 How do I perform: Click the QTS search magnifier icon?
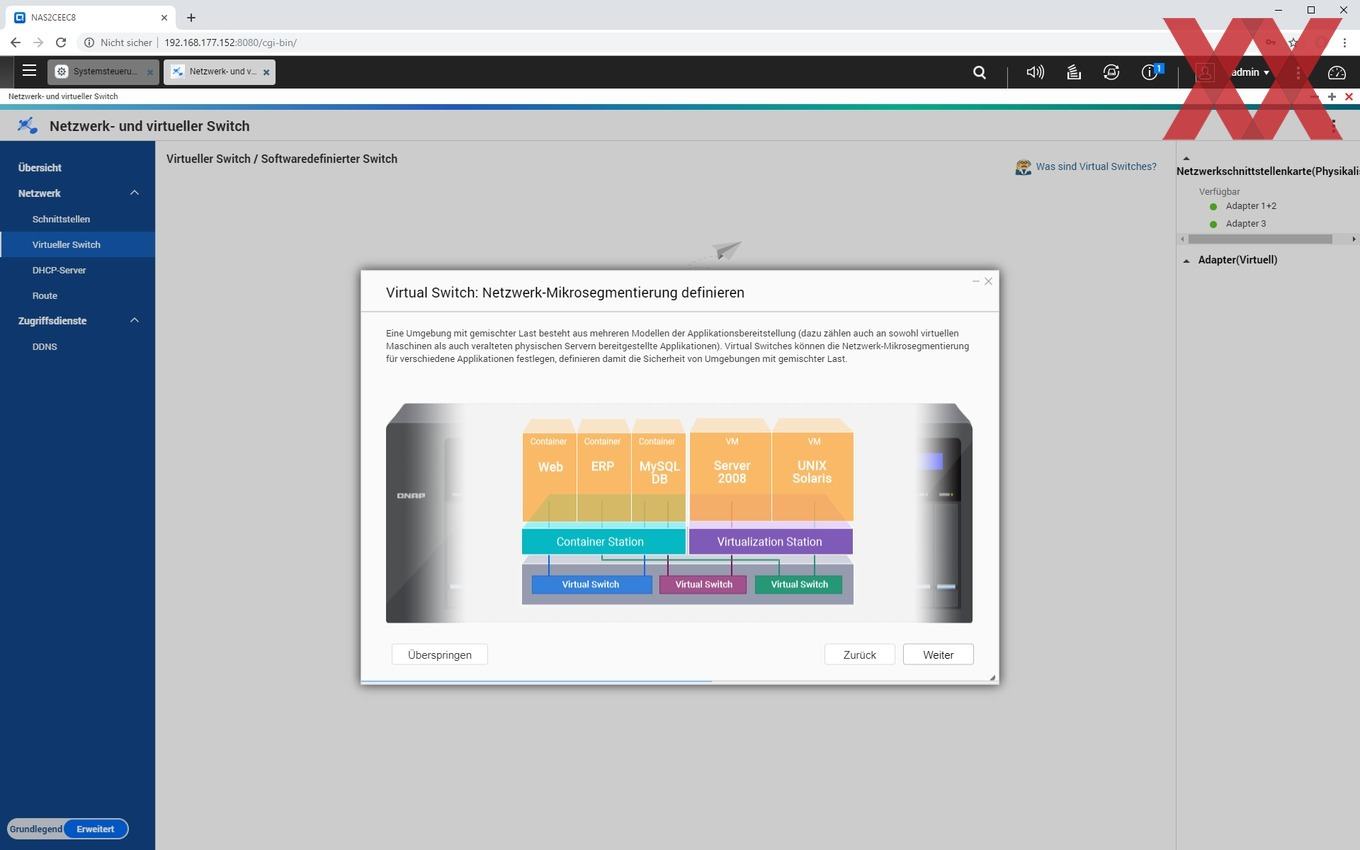coord(980,72)
